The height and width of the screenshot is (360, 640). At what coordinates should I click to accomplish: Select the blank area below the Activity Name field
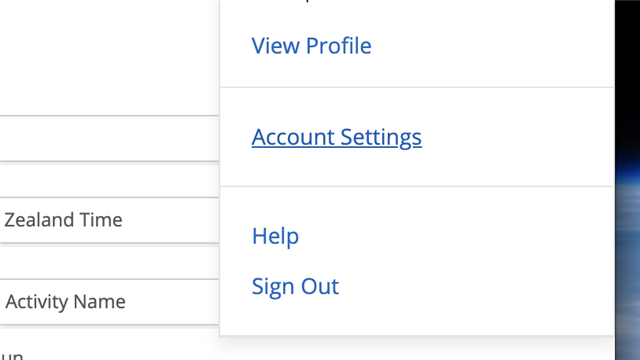click(109, 338)
